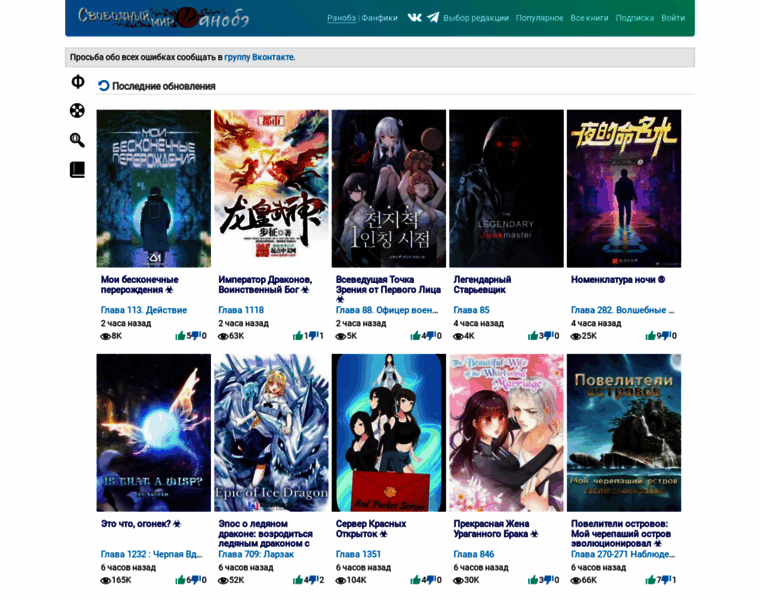760x600 pixels.
Task: Open chapter Глава 1232 : Черпая Вд...
Action: (x=151, y=554)
